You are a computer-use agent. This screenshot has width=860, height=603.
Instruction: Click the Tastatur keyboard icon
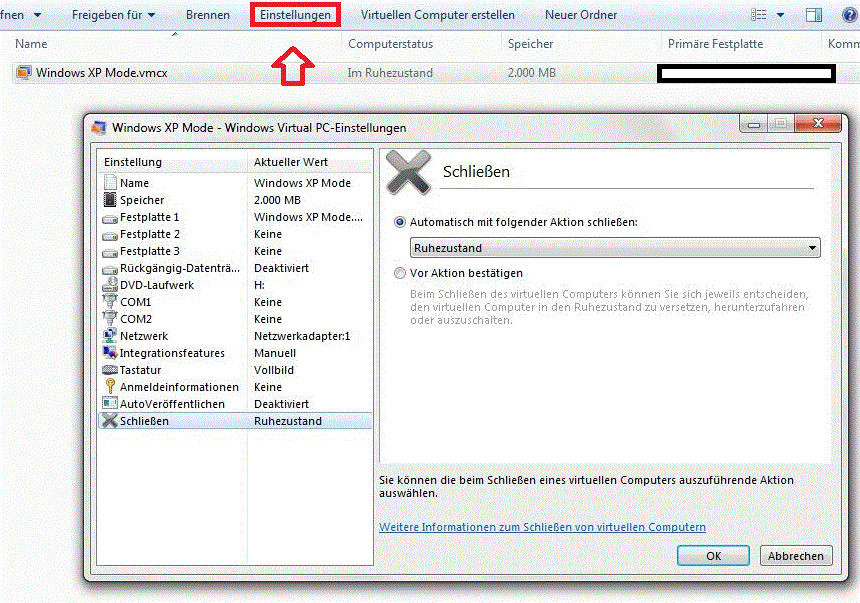(110, 370)
